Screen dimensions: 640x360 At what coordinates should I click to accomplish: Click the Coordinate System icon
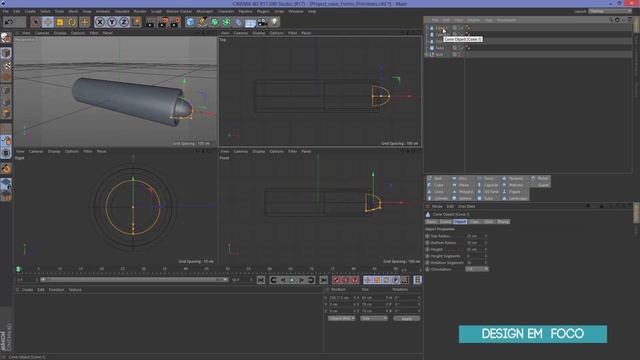pos(136,22)
